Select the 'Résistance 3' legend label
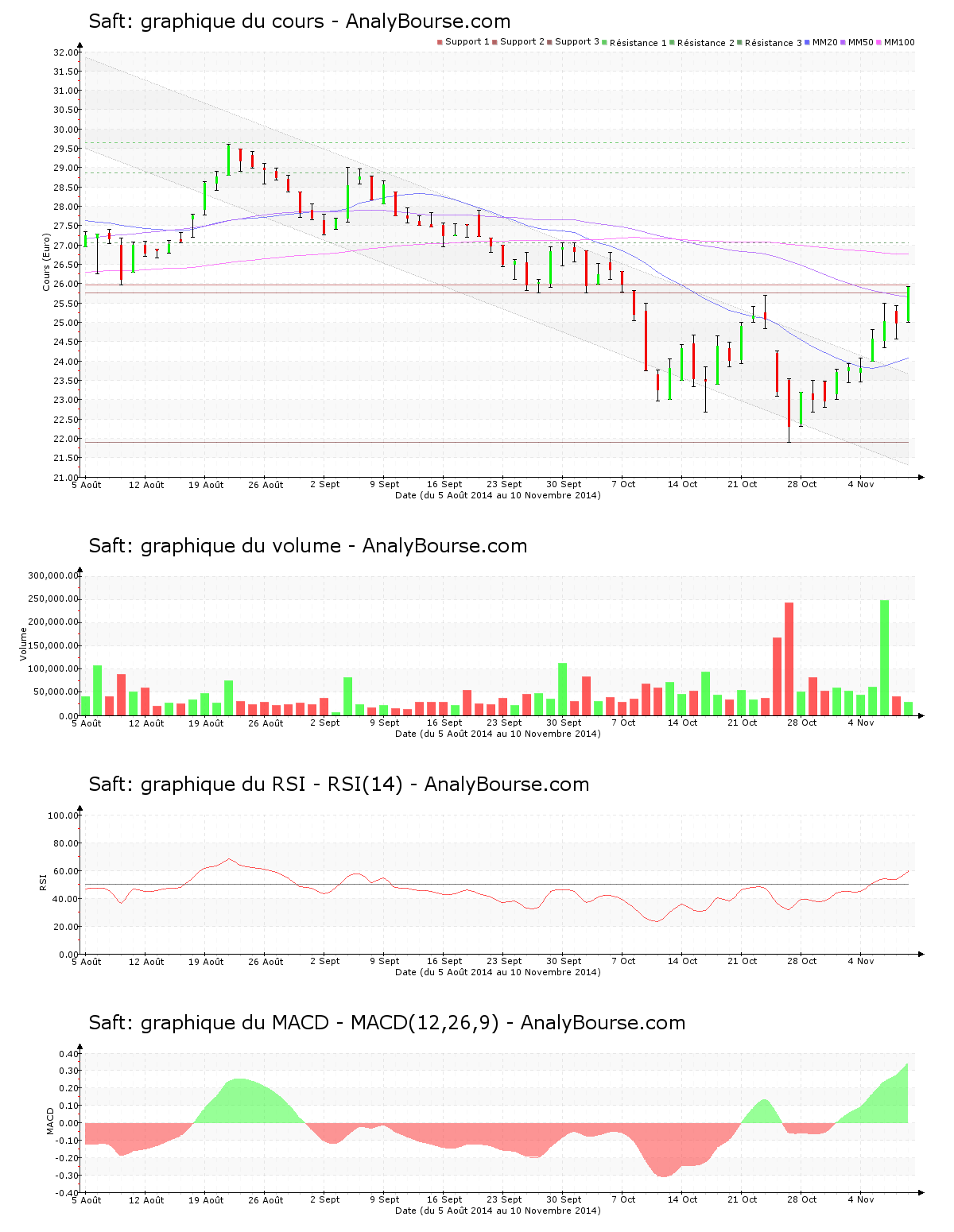Image resolution: width=954 pixels, height=1232 pixels. coord(774,43)
